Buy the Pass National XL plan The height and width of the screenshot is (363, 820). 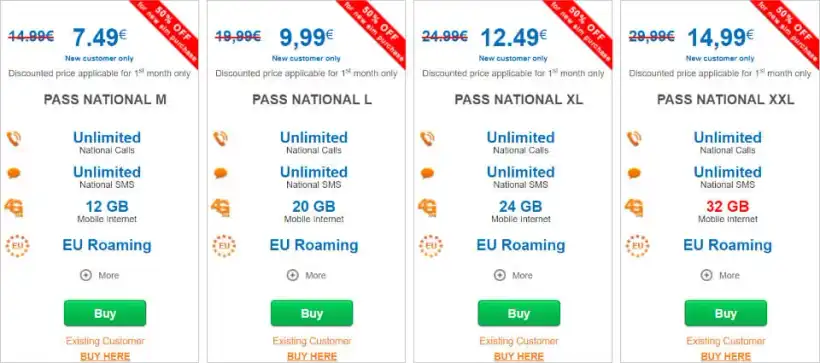[x=519, y=313]
